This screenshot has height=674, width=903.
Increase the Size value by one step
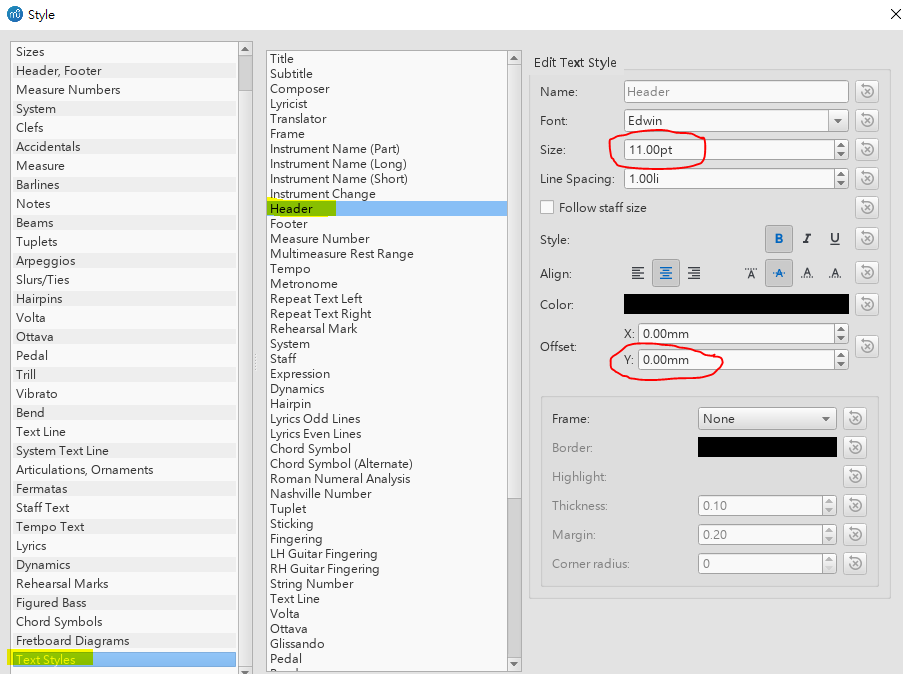click(841, 145)
